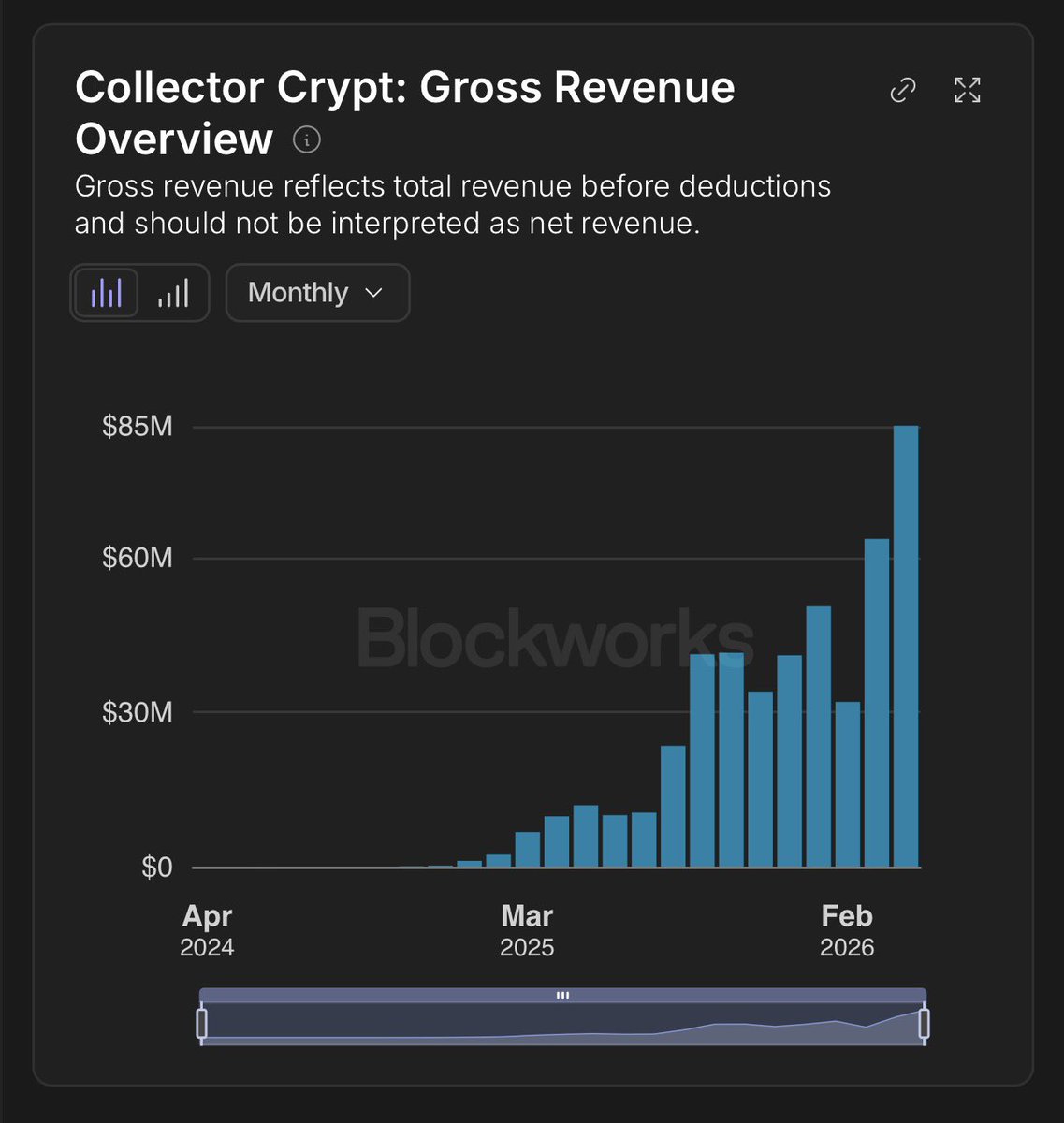
Task: Click the tallest bar near $85M
Action: tap(906, 647)
